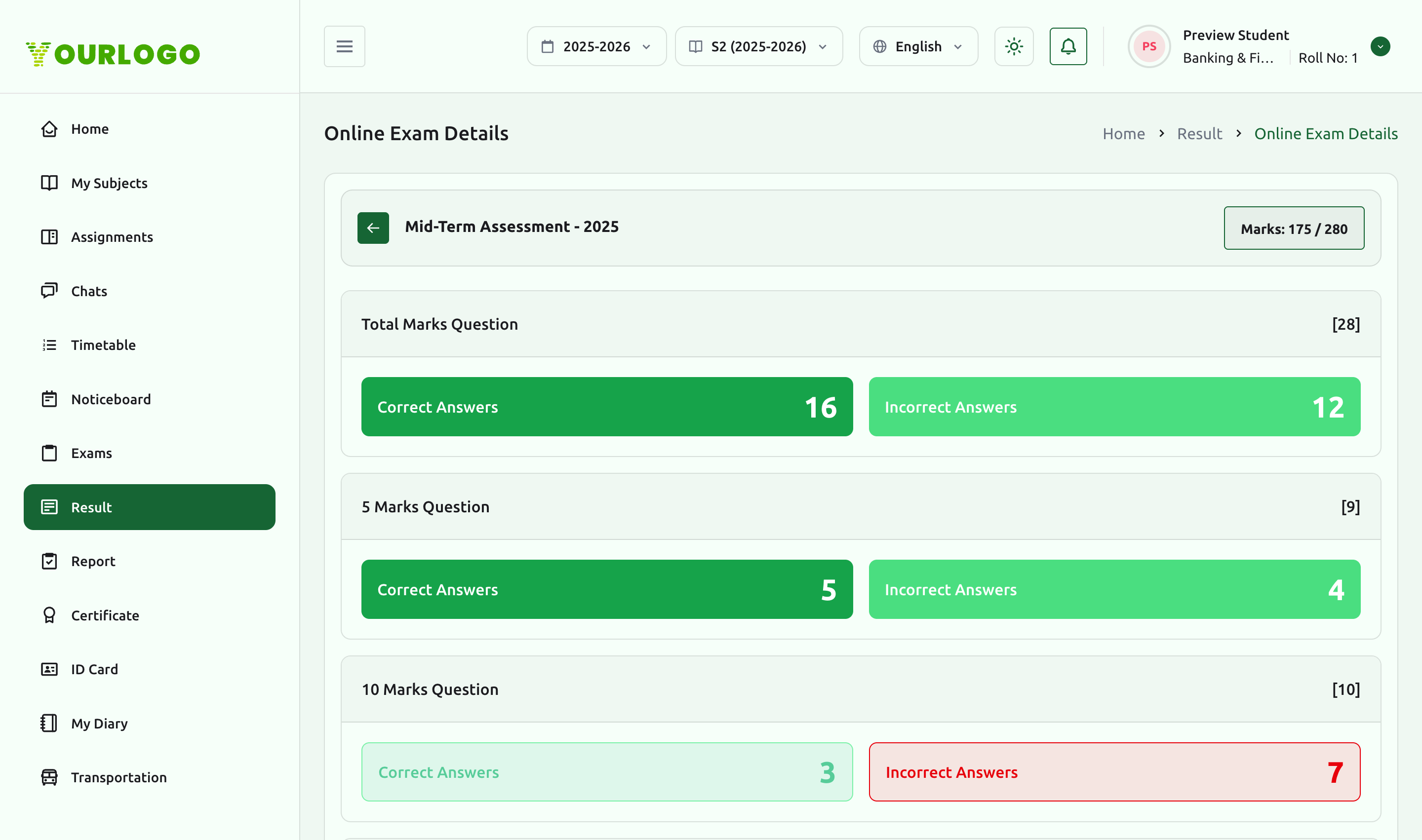Open the S2 (2025-2026) semester dropdown
The width and height of the screenshot is (1422, 840).
[758, 46]
